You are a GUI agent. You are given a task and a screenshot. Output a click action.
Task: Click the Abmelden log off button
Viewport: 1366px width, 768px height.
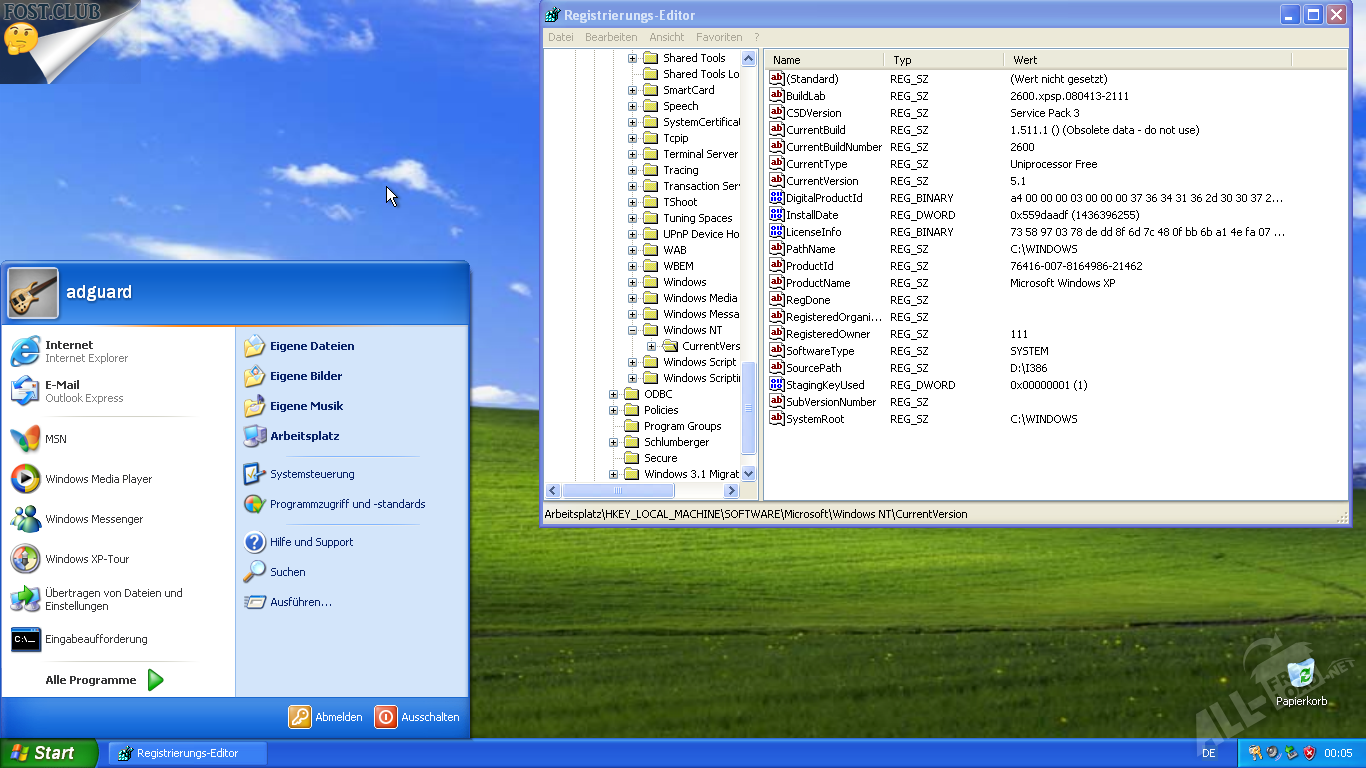pos(326,717)
